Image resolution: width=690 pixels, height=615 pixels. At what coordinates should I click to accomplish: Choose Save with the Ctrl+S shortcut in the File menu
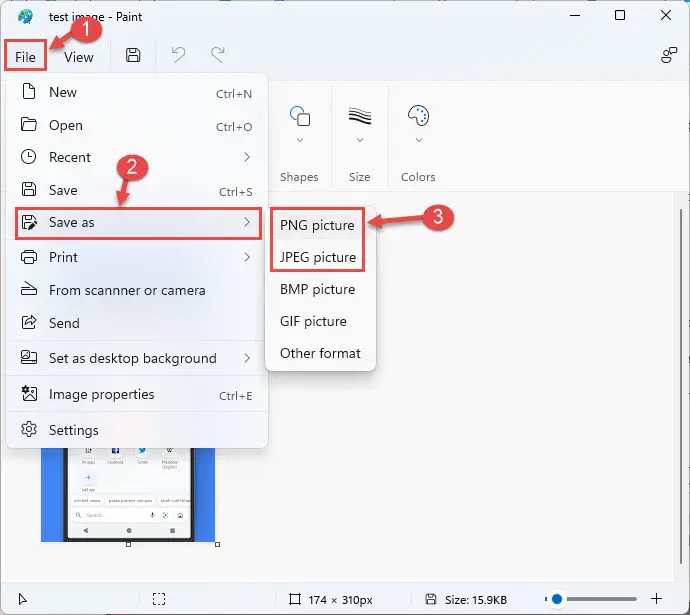pos(137,190)
